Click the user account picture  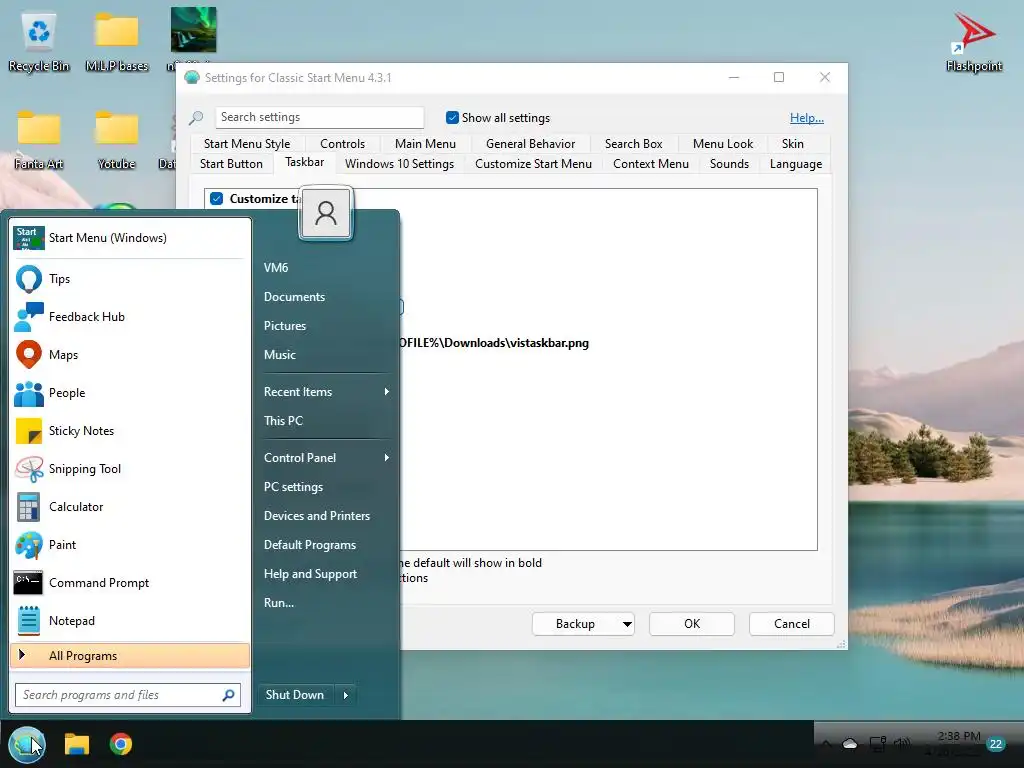pos(326,214)
